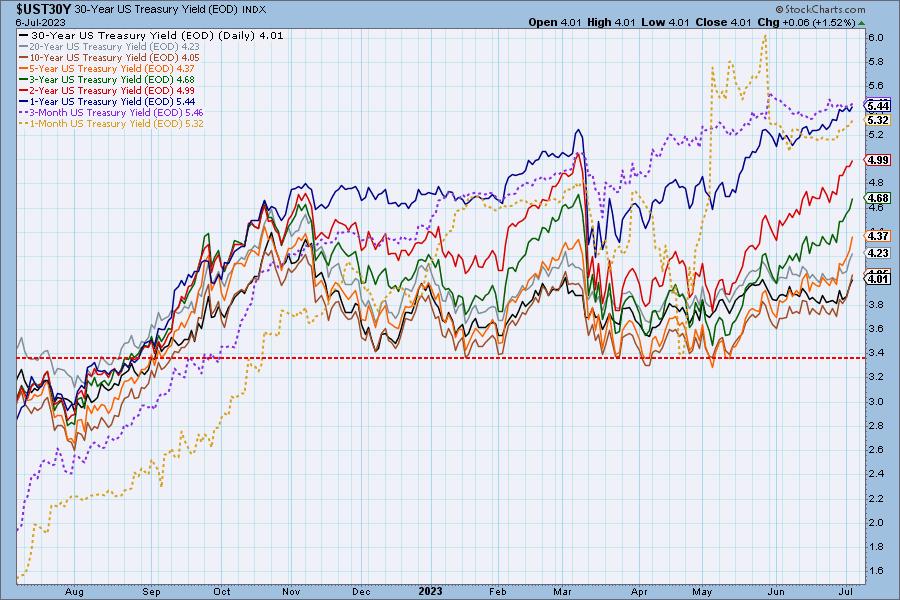Click the 5.32 price label tag
This screenshot has height=600, width=900.
tap(878, 120)
